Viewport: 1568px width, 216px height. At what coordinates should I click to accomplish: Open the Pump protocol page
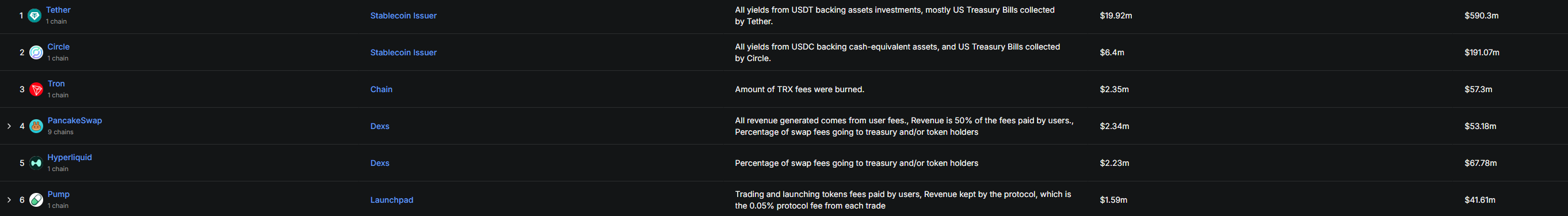coord(59,194)
